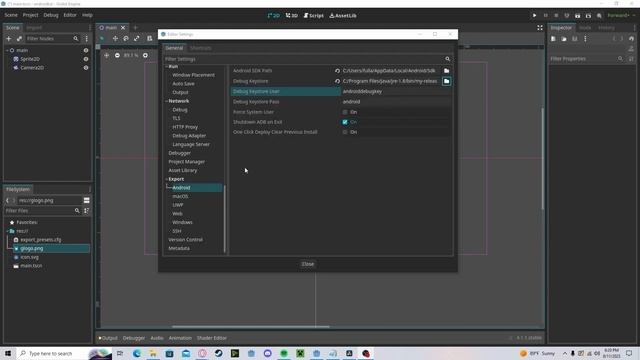Collapse the main node in the Scene tree
Image resolution: width=640 pixels, height=360 pixels.
7,50
